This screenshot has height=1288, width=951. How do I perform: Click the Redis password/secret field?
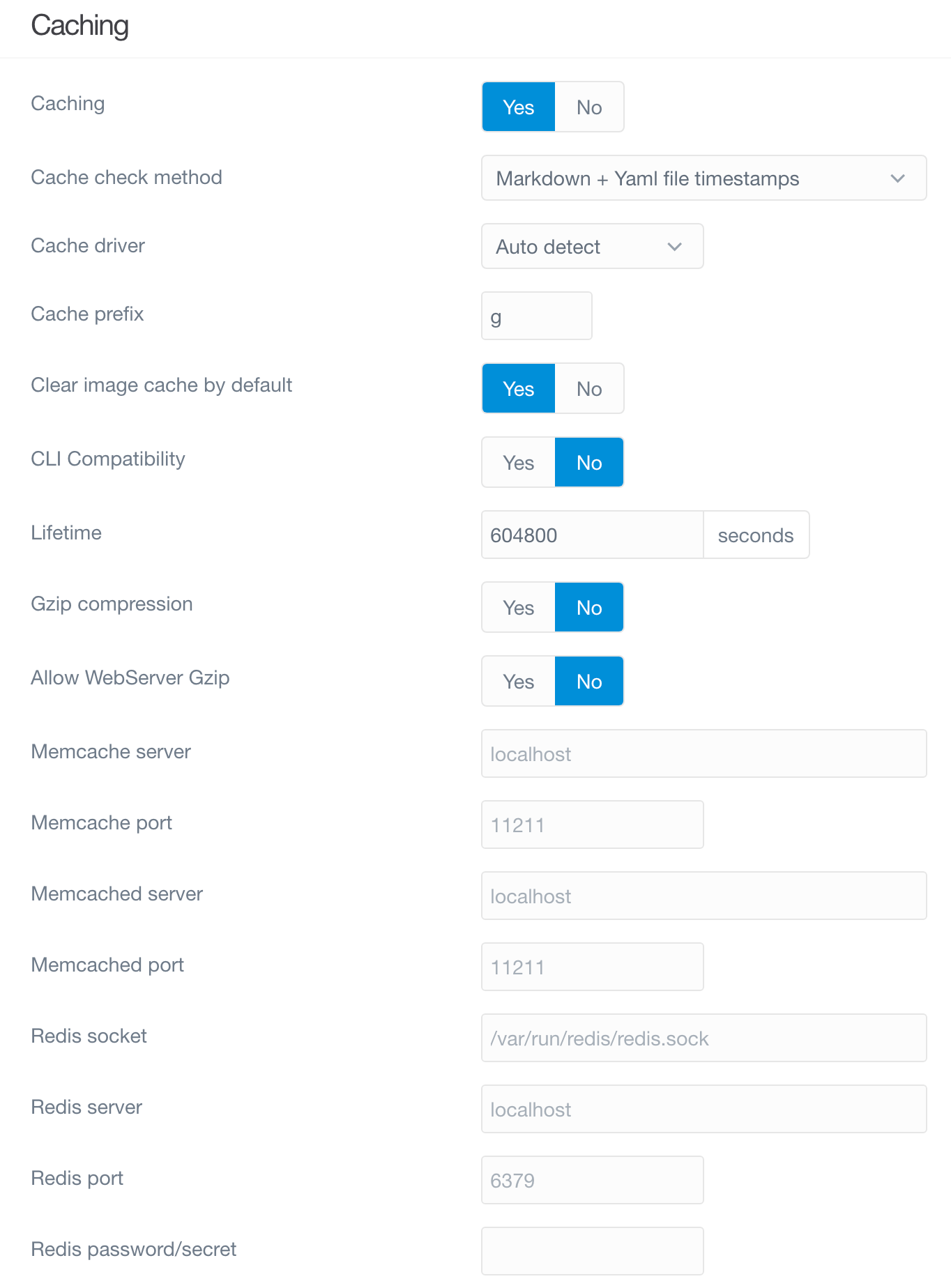[592, 1250]
